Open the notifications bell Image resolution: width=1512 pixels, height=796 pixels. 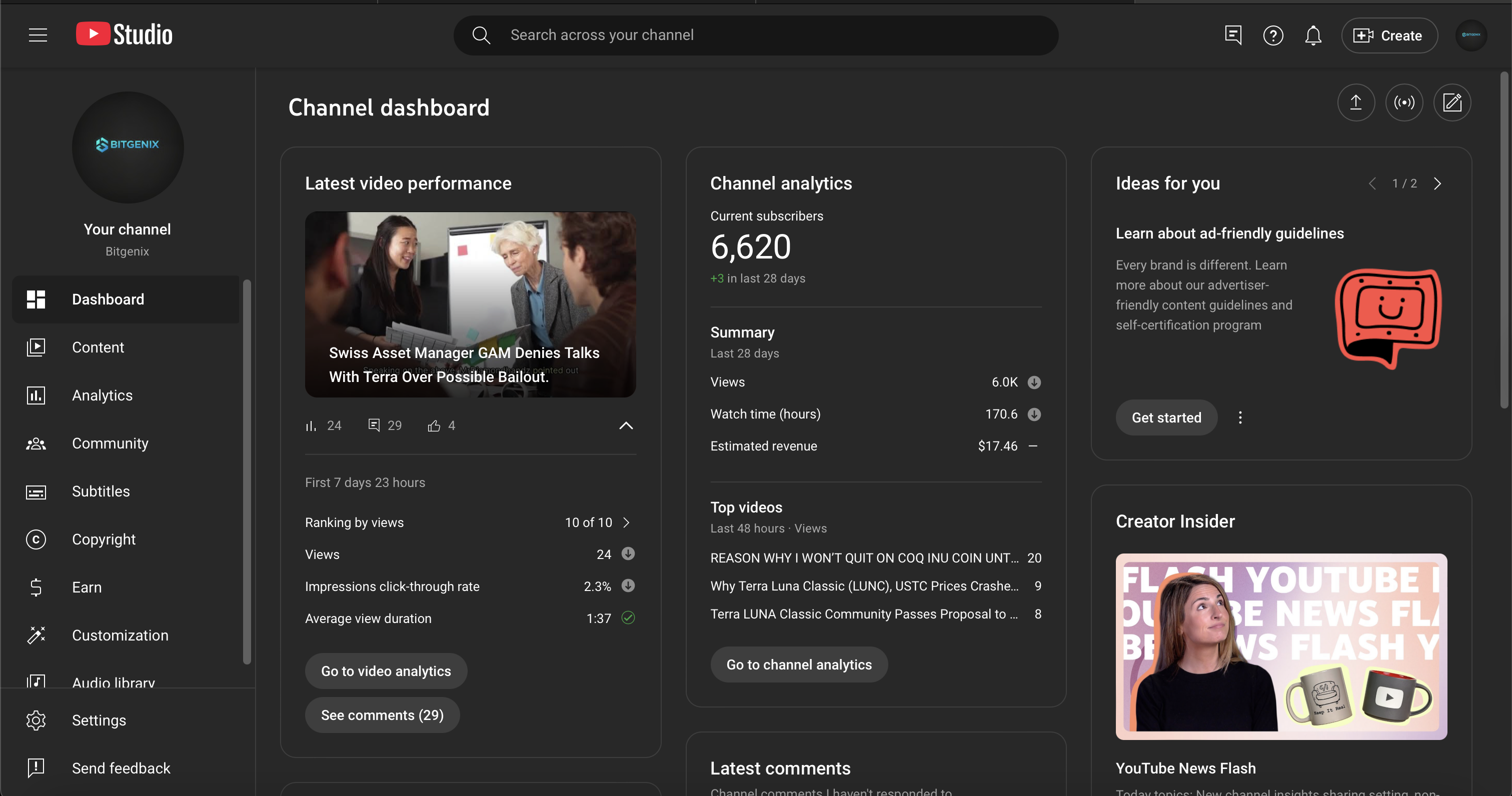pyautogui.click(x=1313, y=36)
